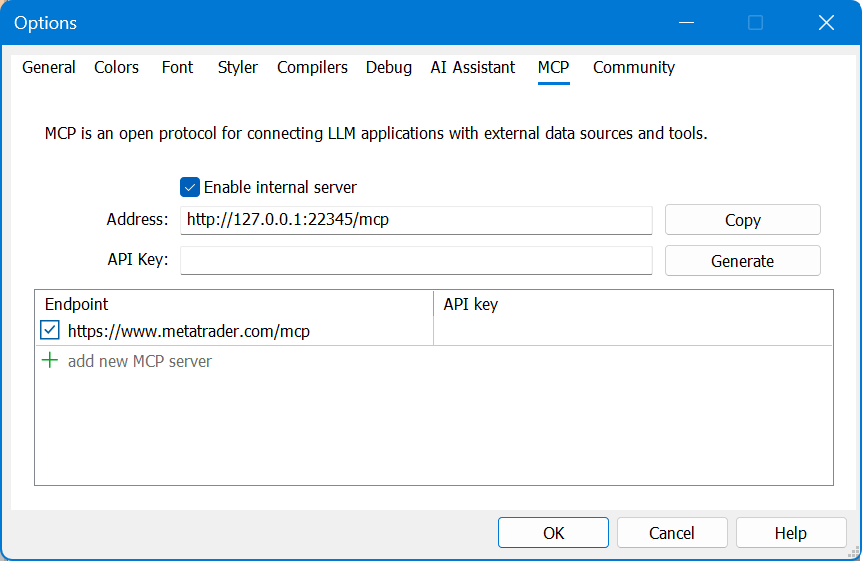Open the Debug tab

[x=389, y=67]
